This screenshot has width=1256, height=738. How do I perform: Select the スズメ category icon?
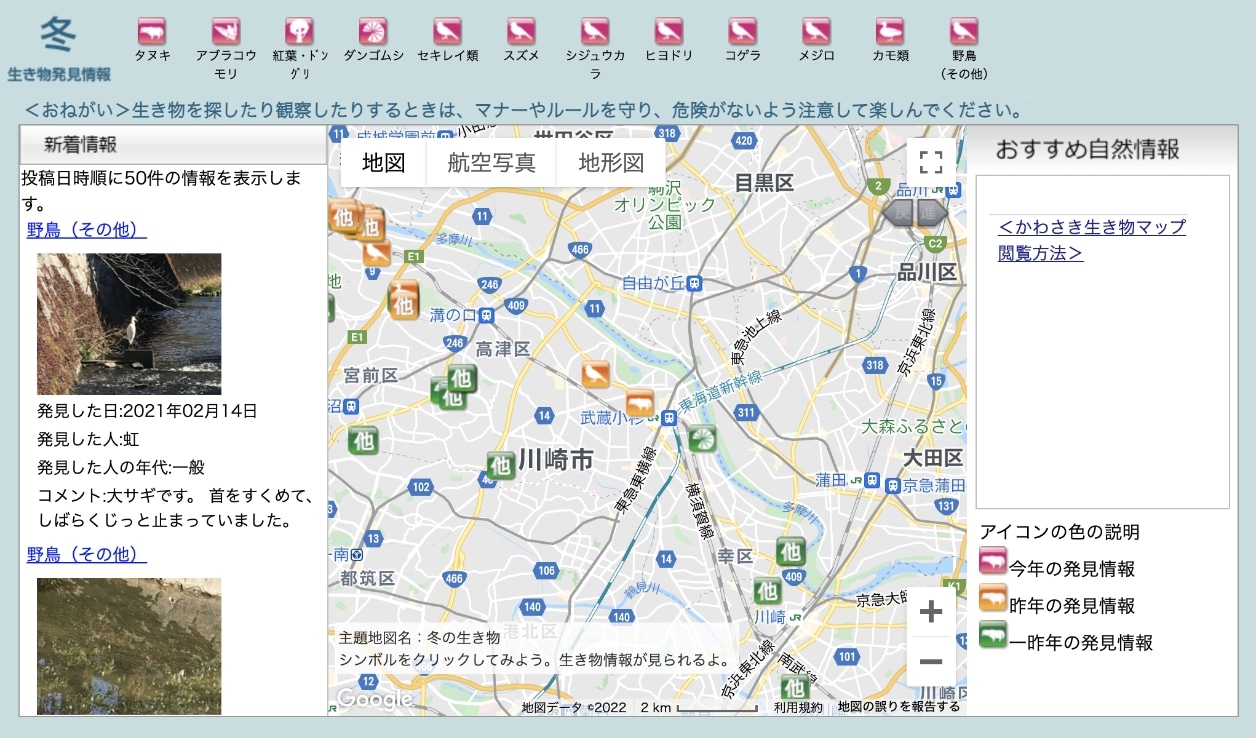[521, 31]
